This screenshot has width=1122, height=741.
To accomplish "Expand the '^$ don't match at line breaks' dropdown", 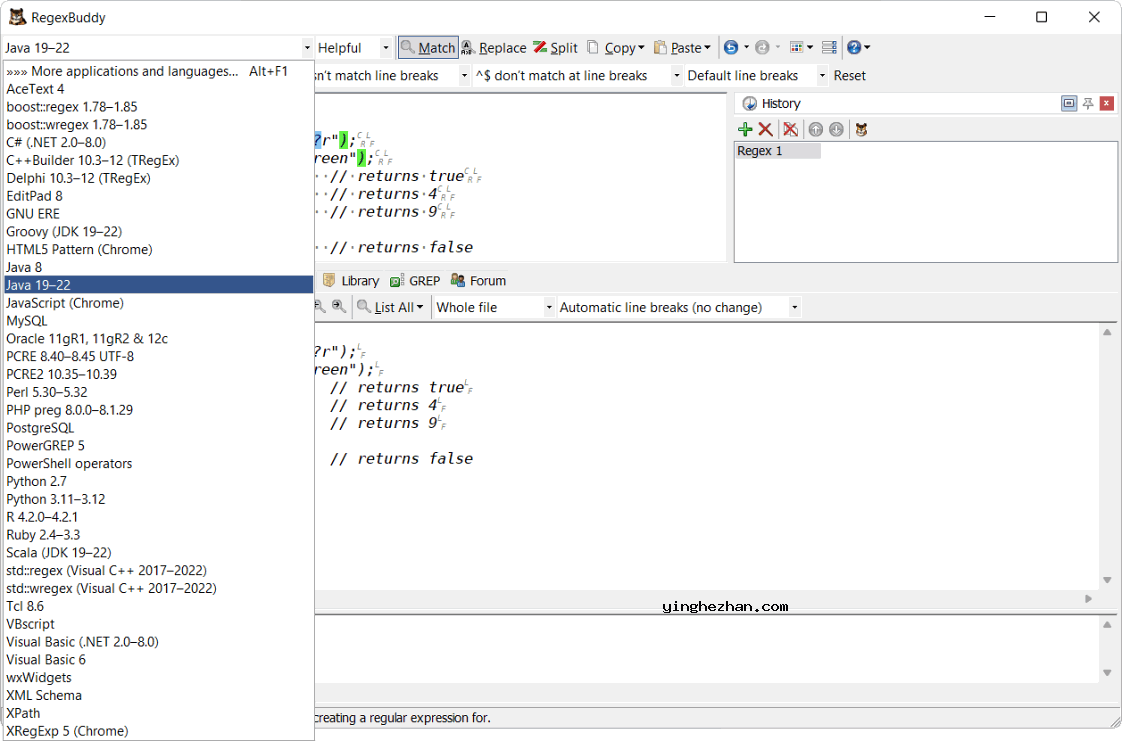I will [676, 76].
